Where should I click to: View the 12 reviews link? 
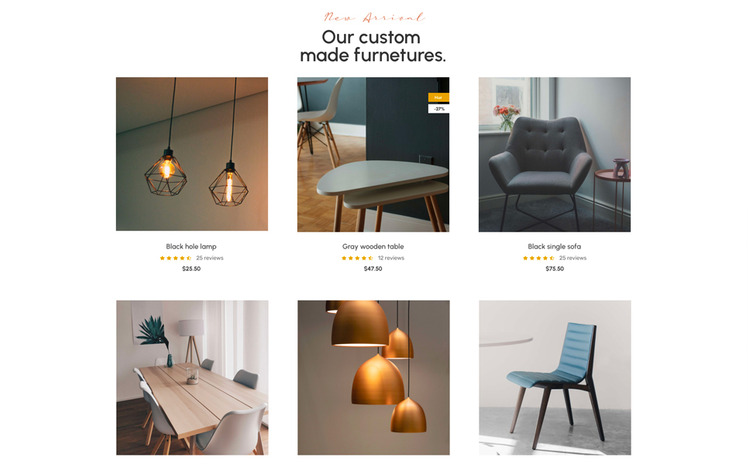click(391, 258)
